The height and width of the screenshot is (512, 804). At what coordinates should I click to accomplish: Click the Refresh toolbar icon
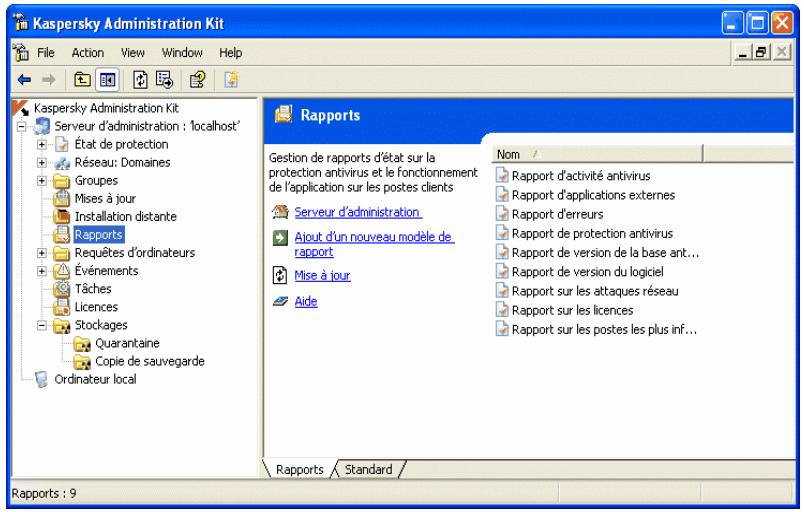(x=140, y=80)
